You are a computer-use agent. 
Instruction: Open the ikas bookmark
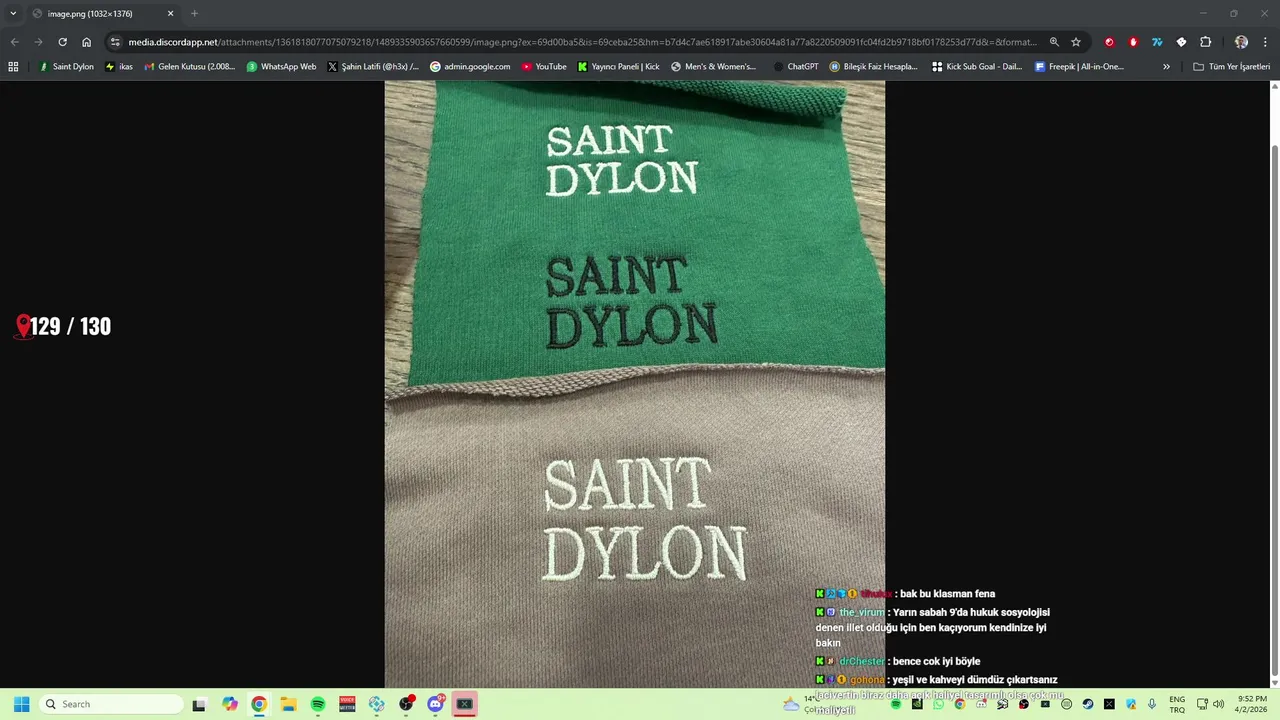(x=119, y=67)
